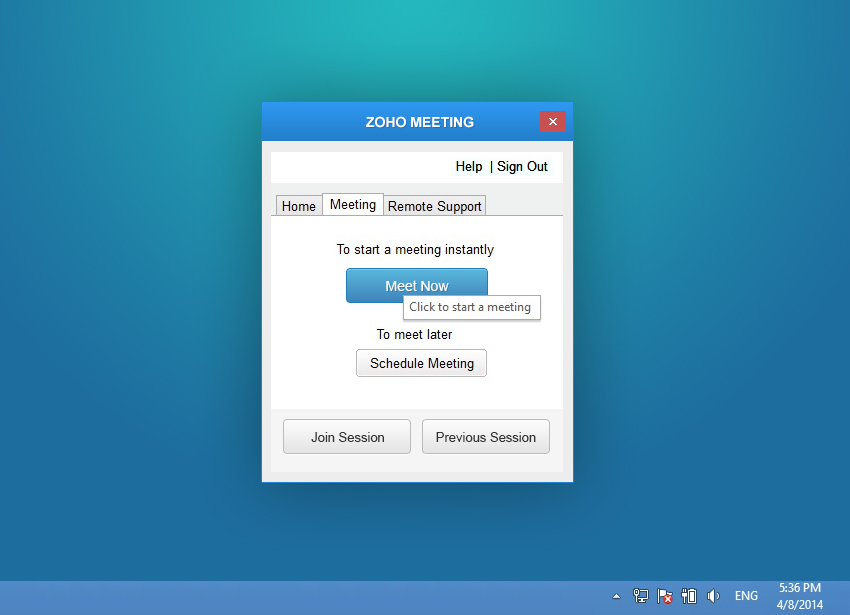Switch to the Home tab
850x615 pixels.
coord(299,206)
